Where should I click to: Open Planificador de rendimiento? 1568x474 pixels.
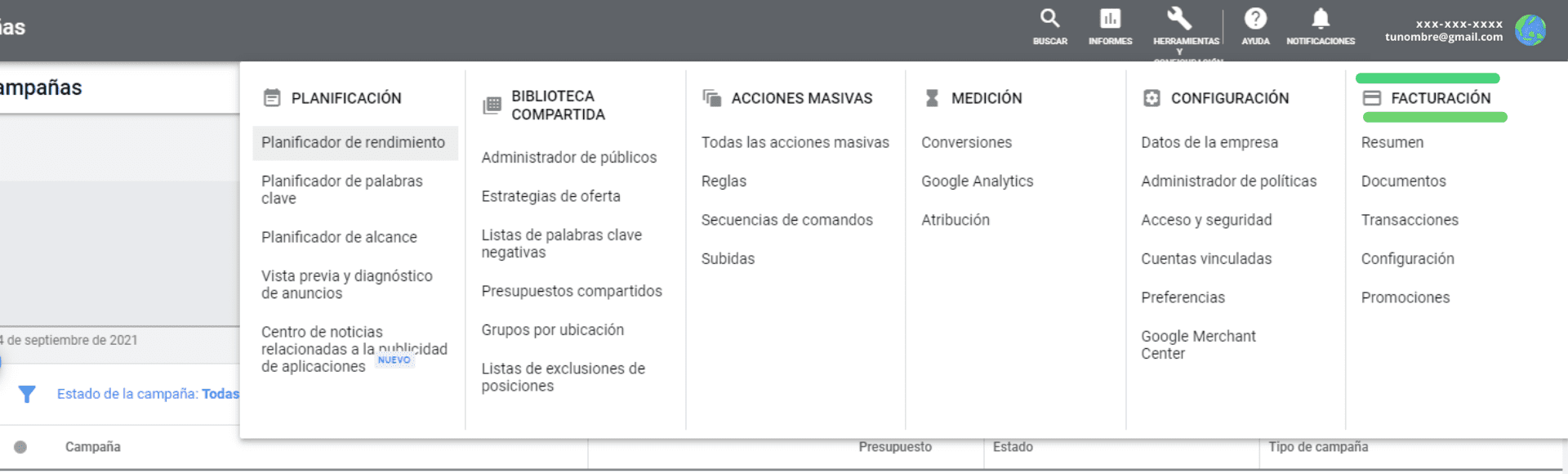pos(353,143)
